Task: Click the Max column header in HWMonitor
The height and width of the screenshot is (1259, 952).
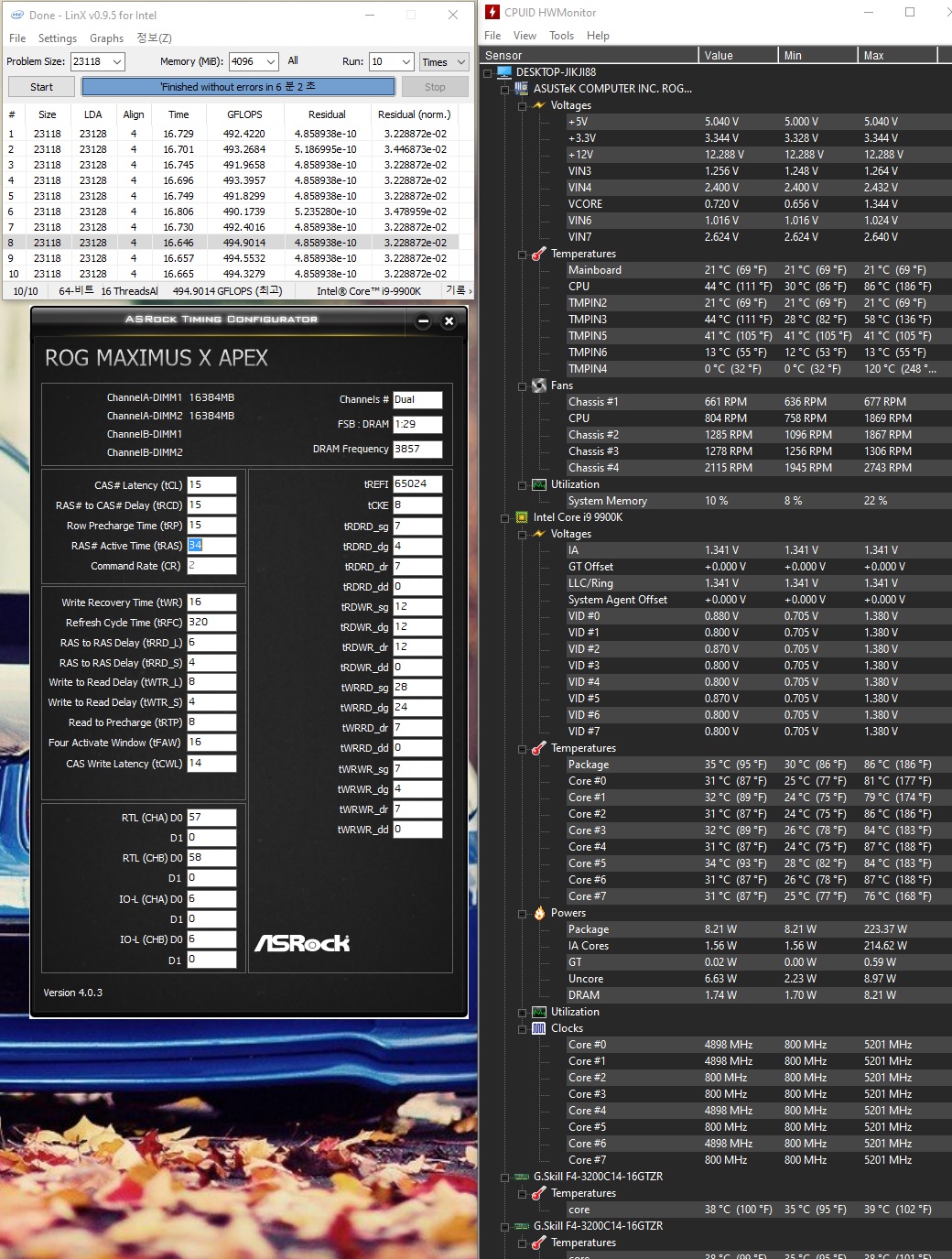Action: coord(899,55)
